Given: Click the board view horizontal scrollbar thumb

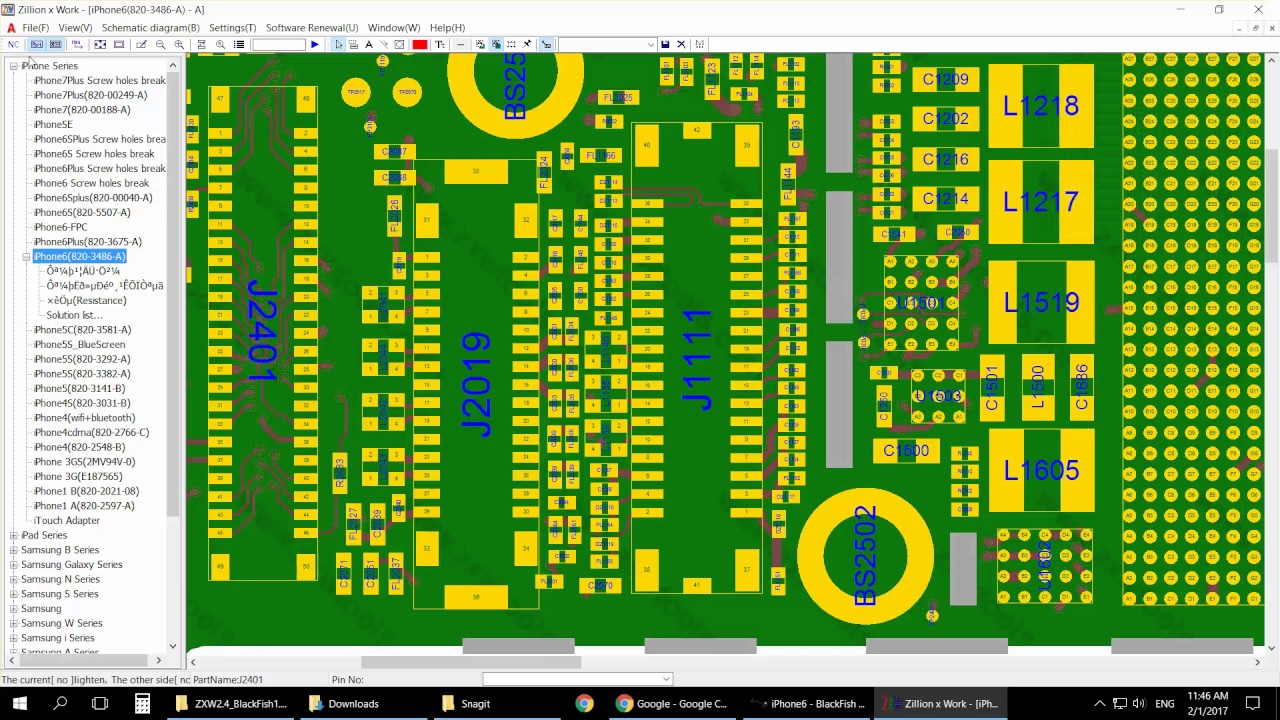Looking at the screenshot, I should pyautogui.click(x=470, y=662).
